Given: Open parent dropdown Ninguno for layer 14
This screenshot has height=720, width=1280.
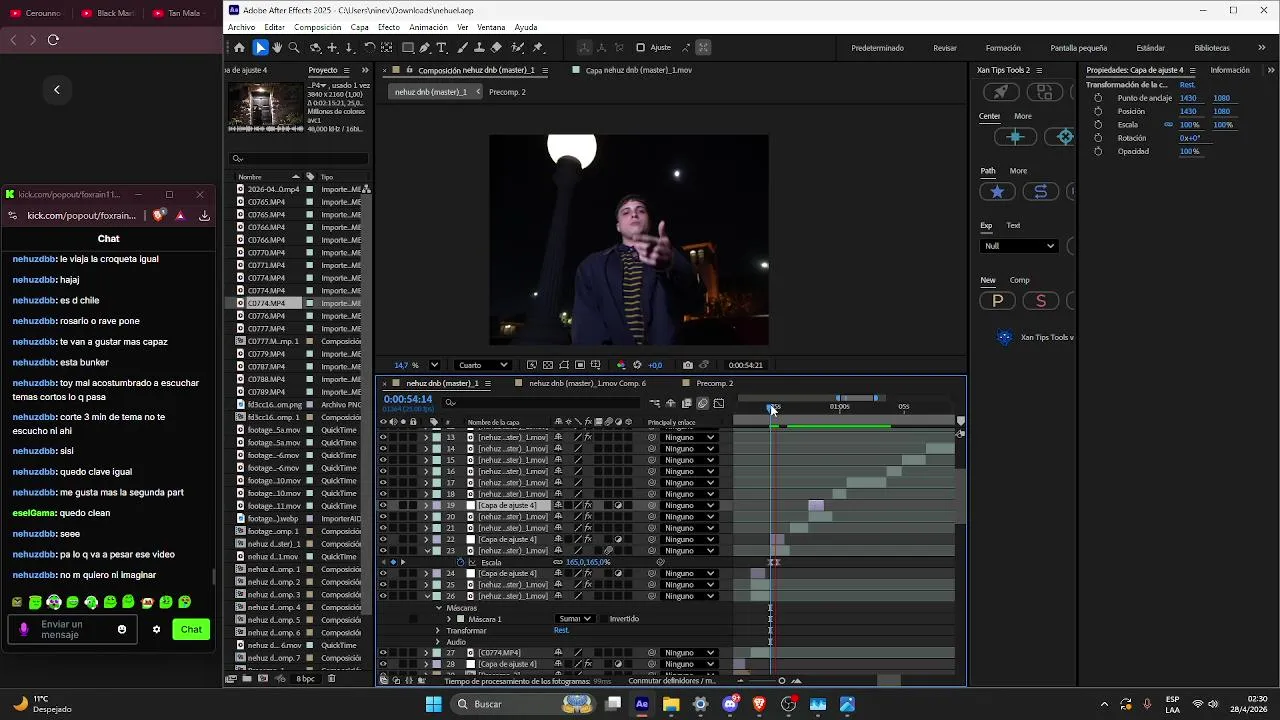Looking at the screenshot, I should pyautogui.click(x=690, y=449).
